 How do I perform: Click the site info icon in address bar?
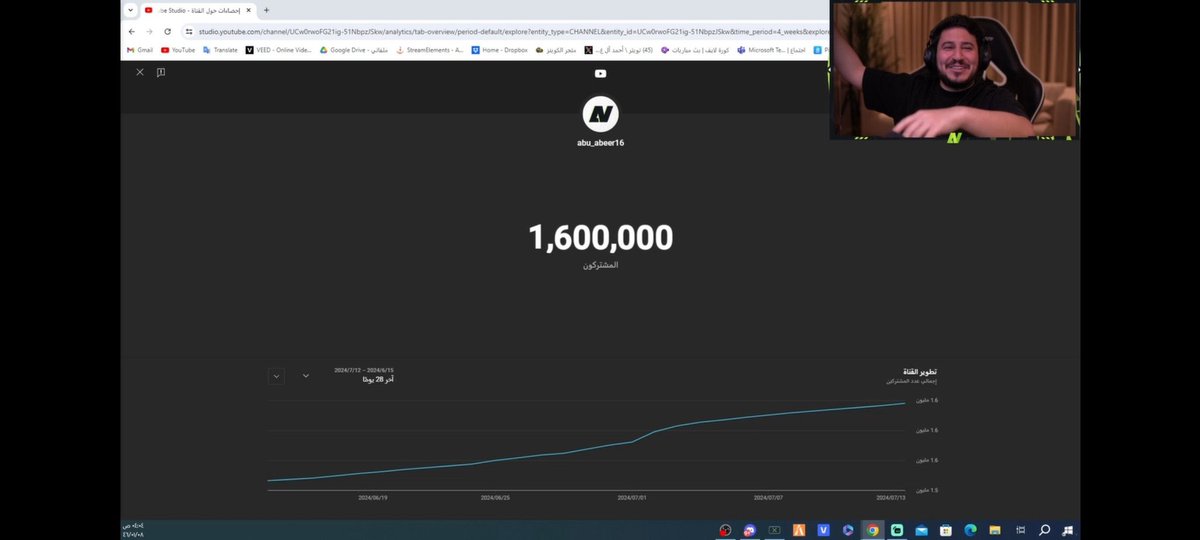pos(188,31)
